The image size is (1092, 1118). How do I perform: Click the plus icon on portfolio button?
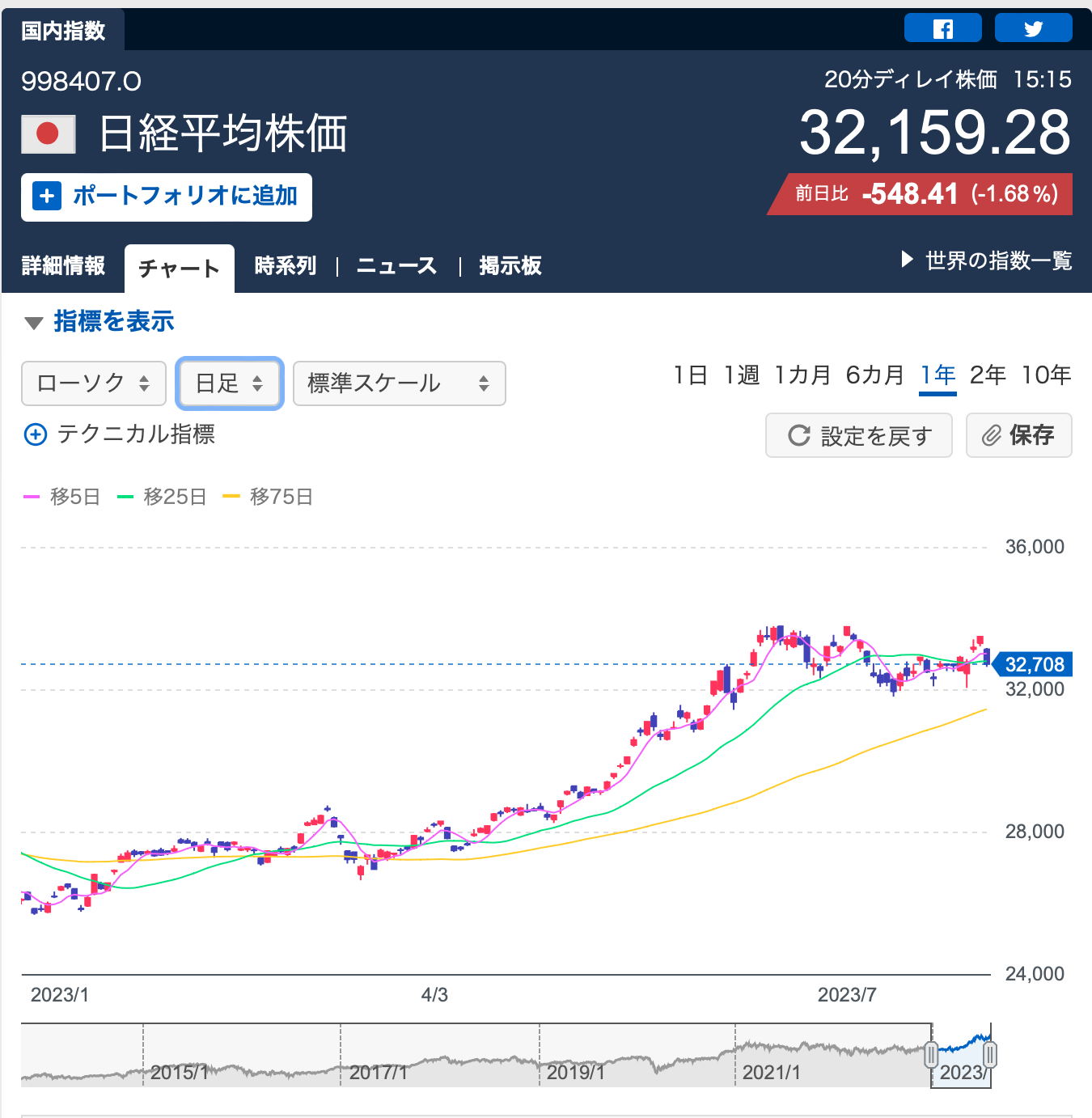tap(47, 197)
